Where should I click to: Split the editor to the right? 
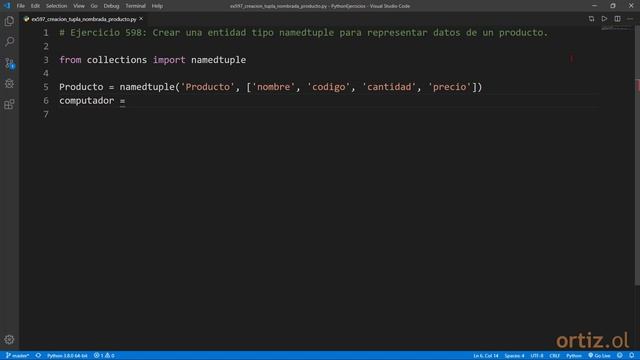(617, 19)
